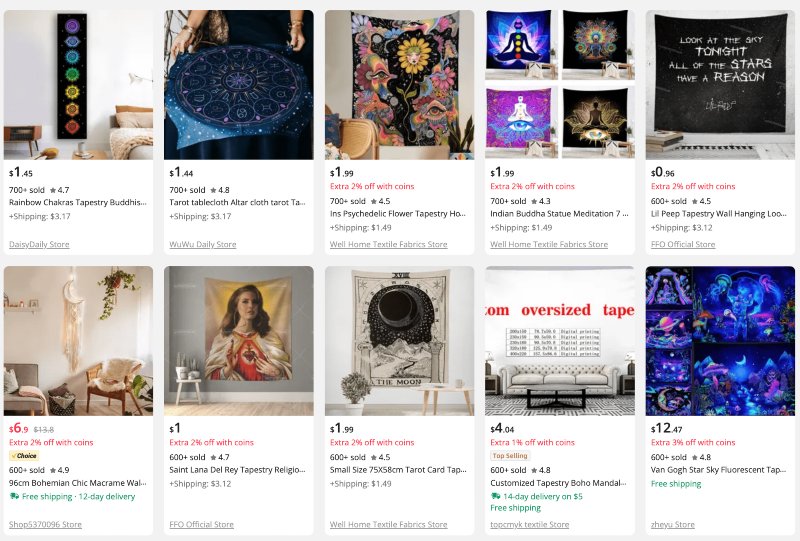View the Tarot tablecloth product image
Screen dimensions: 800x541
coord(238,85)
